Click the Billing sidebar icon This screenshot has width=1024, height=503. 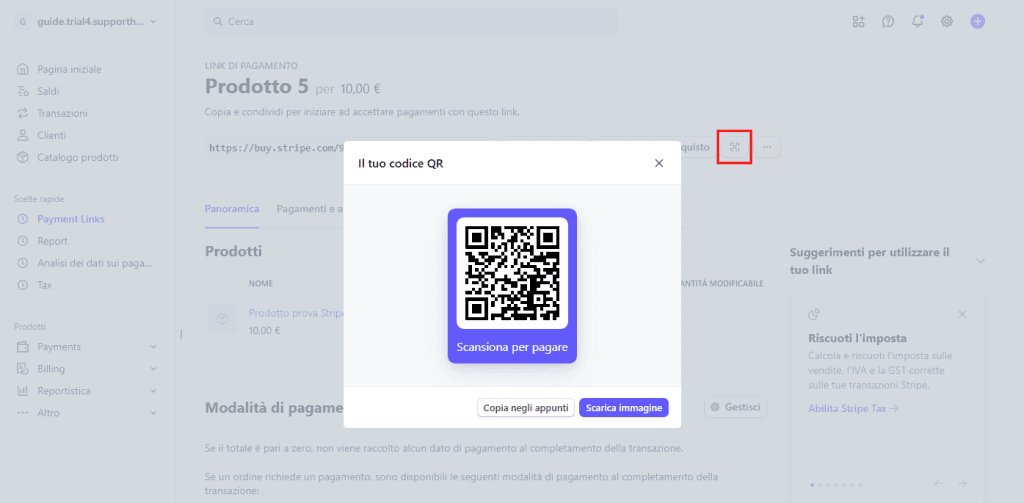coord(23,369)
